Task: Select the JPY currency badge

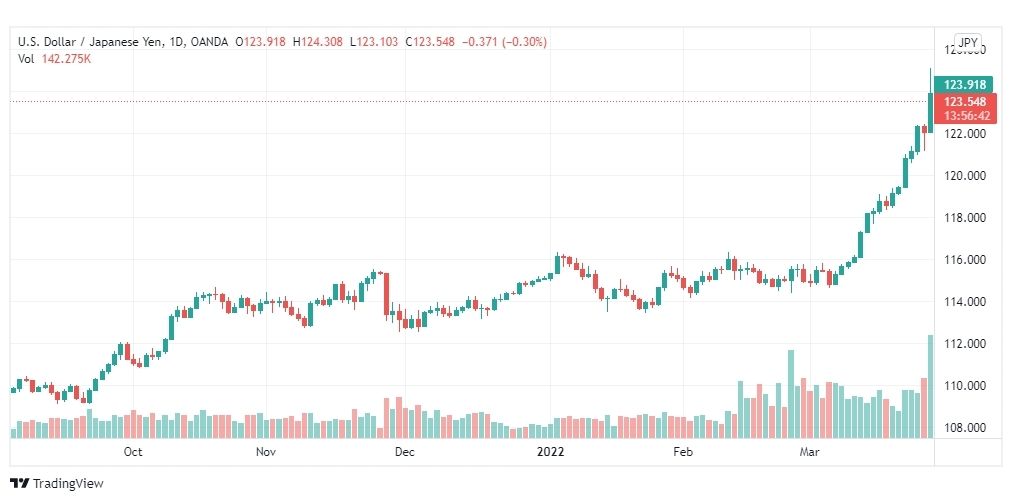Action: click(x=967, y=43)
